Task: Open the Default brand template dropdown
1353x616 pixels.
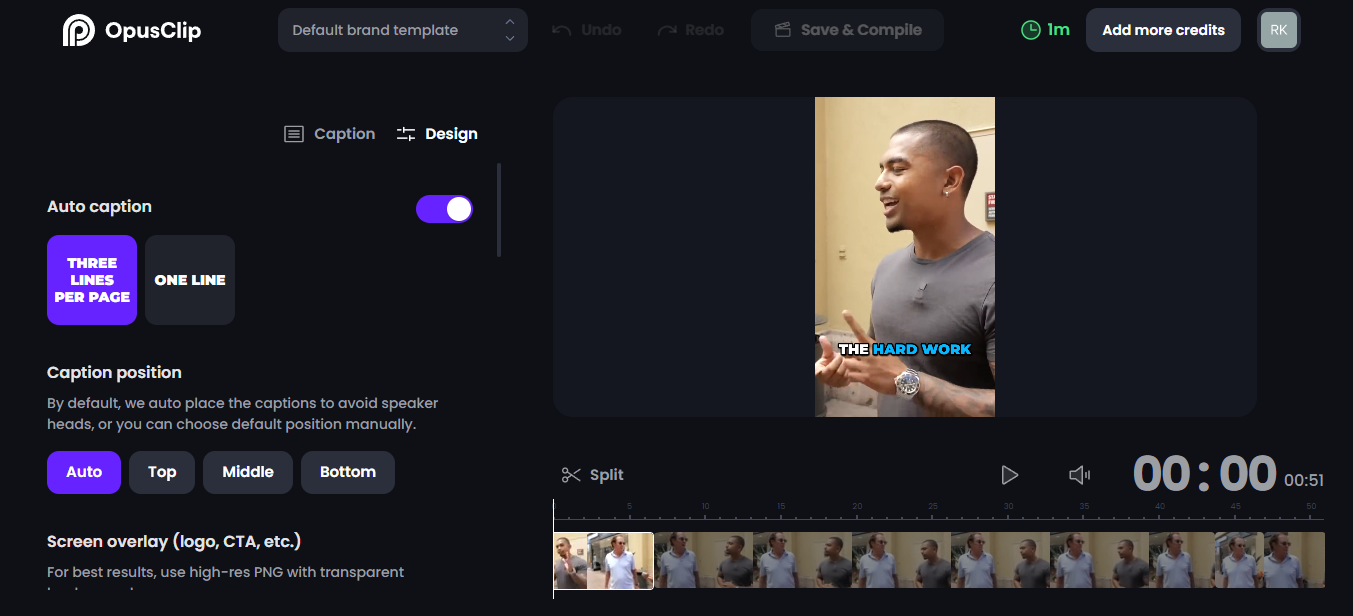Action: [402, 30]
